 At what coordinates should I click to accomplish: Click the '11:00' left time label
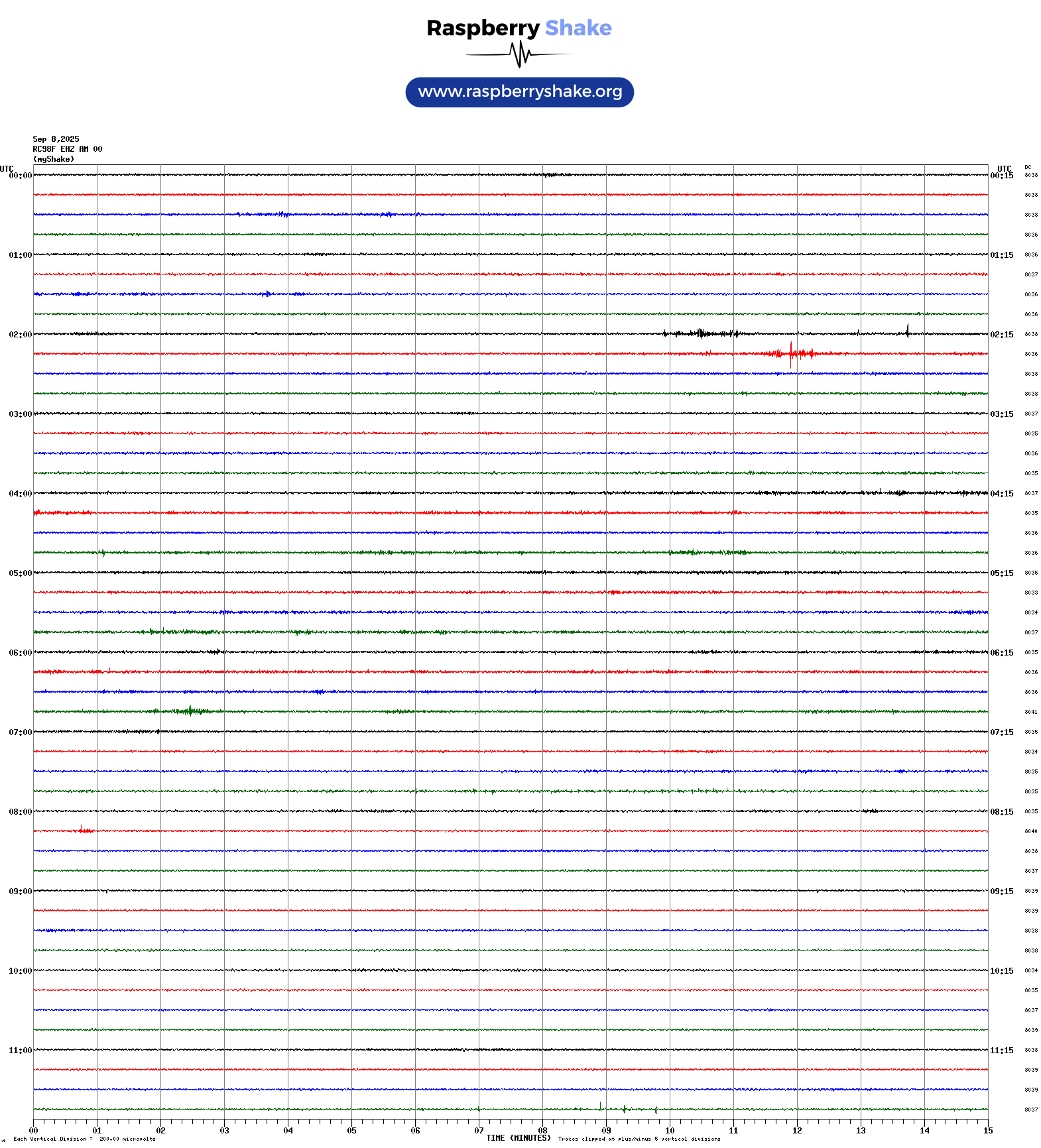tap(21, 1051)
